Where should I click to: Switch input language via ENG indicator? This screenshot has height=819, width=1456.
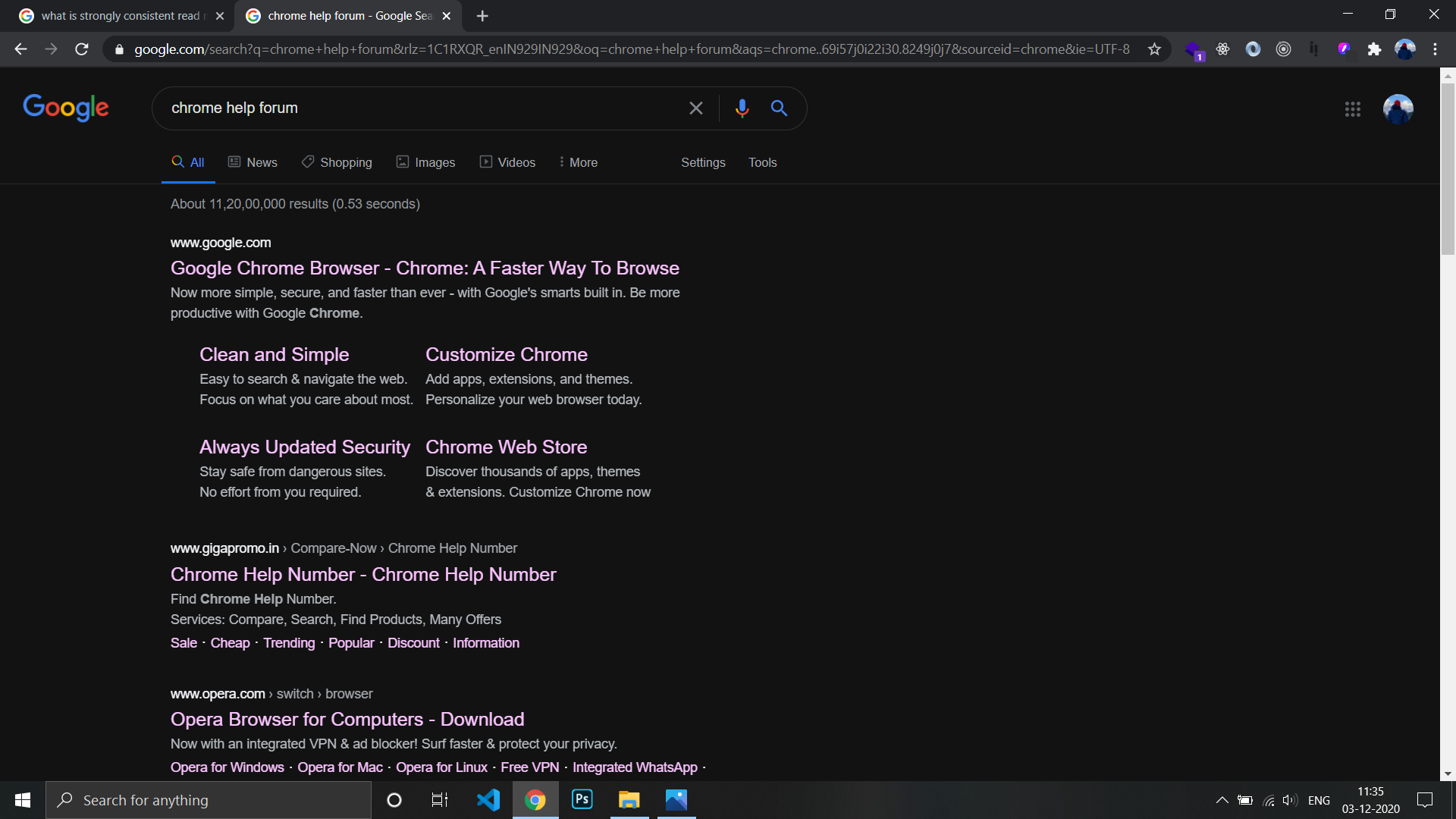(x=1319, y=800)
